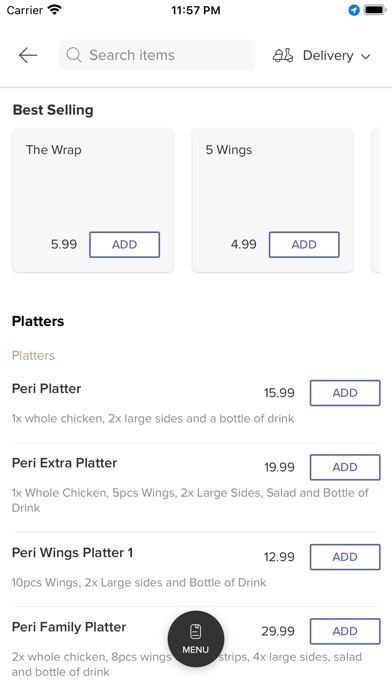Click the search magnifier icon
392x696 pixels.
[x=74, y=55]
